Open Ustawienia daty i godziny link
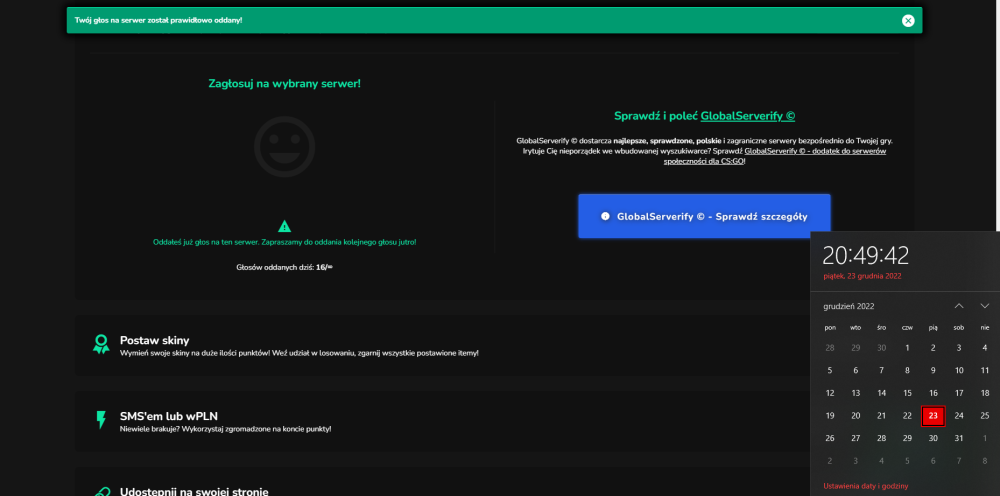The image size is (1000, 496). tap(865, 486)
